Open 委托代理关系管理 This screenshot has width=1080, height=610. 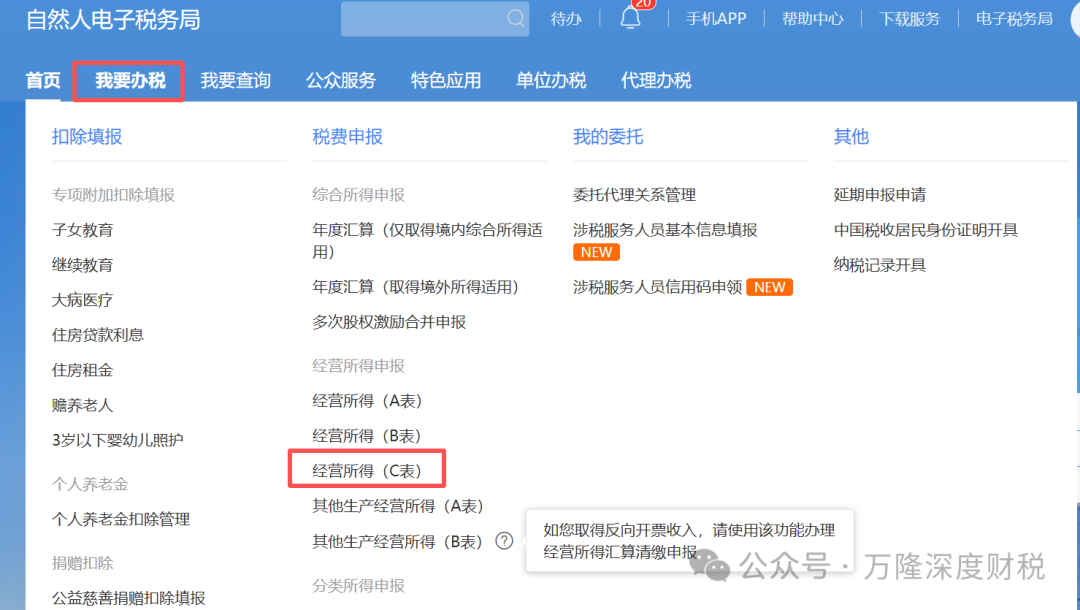click(634, 195)
